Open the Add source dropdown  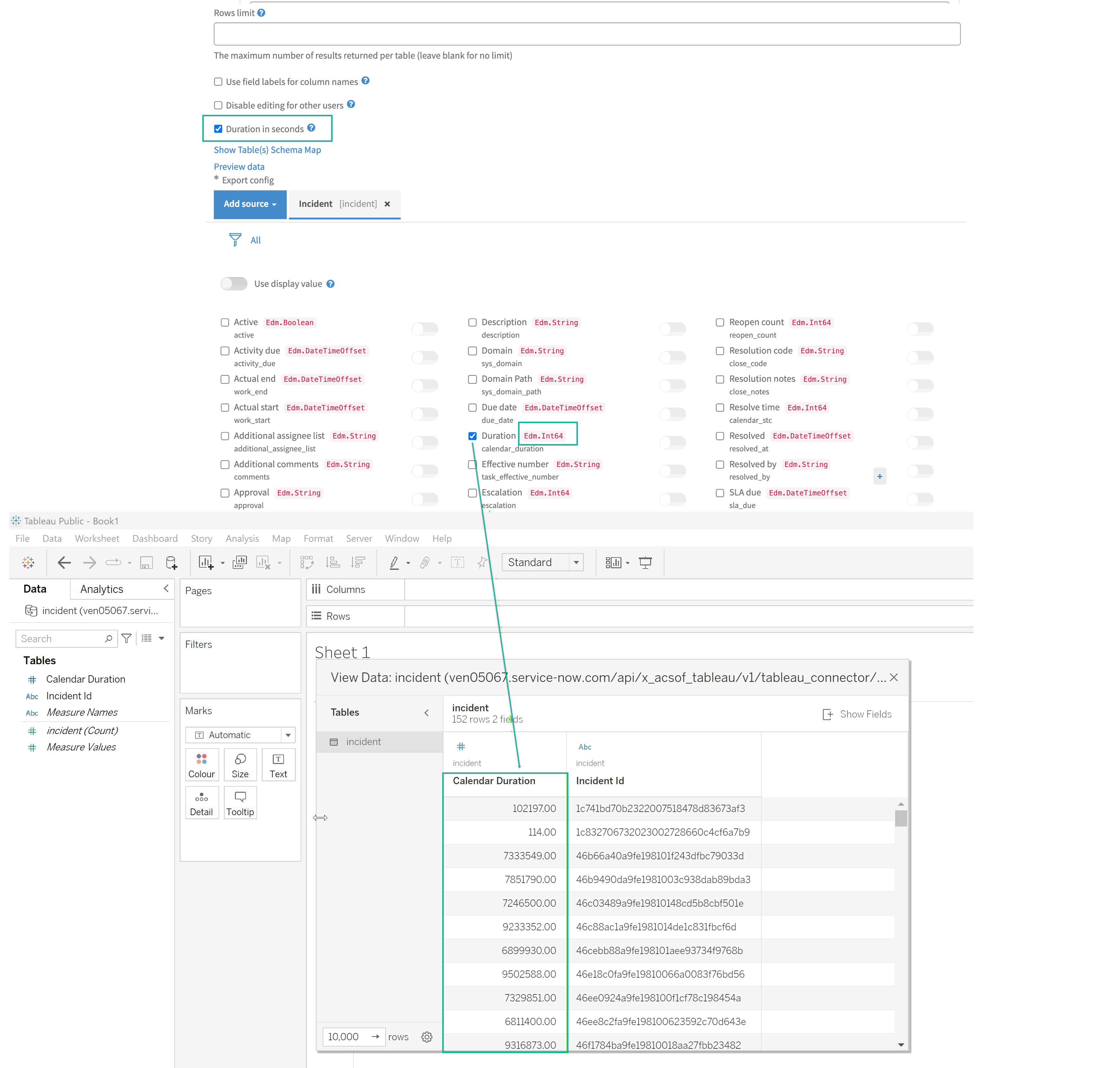[x=249, y=204]
